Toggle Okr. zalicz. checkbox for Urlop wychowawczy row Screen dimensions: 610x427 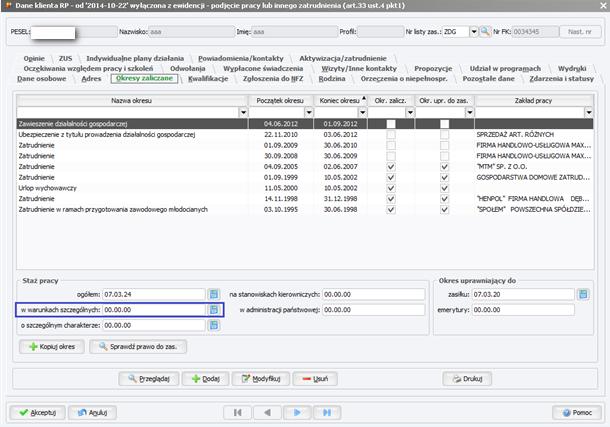(x=391, y=188)
